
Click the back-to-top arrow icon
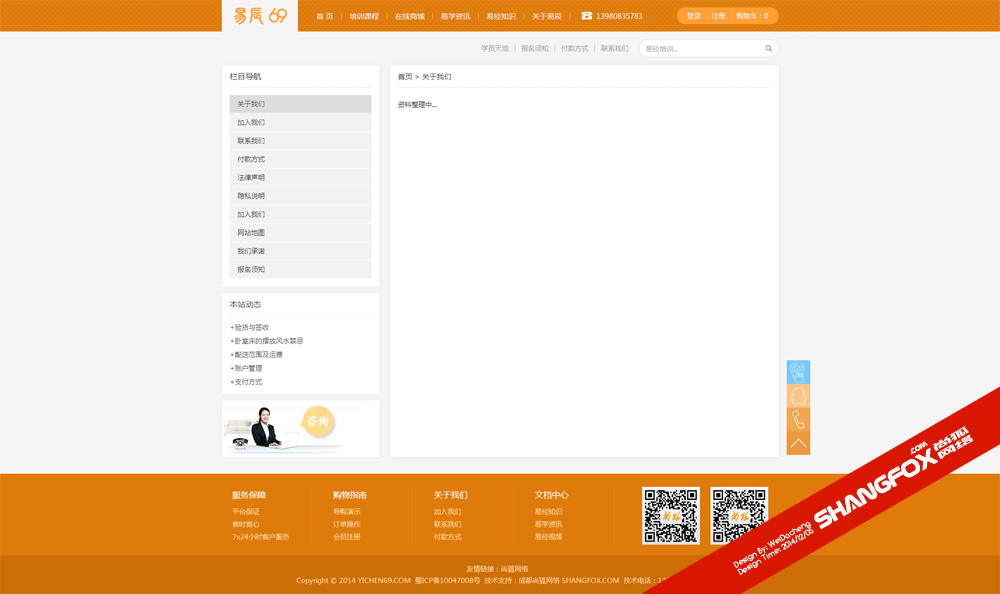(x=798, y=443)
